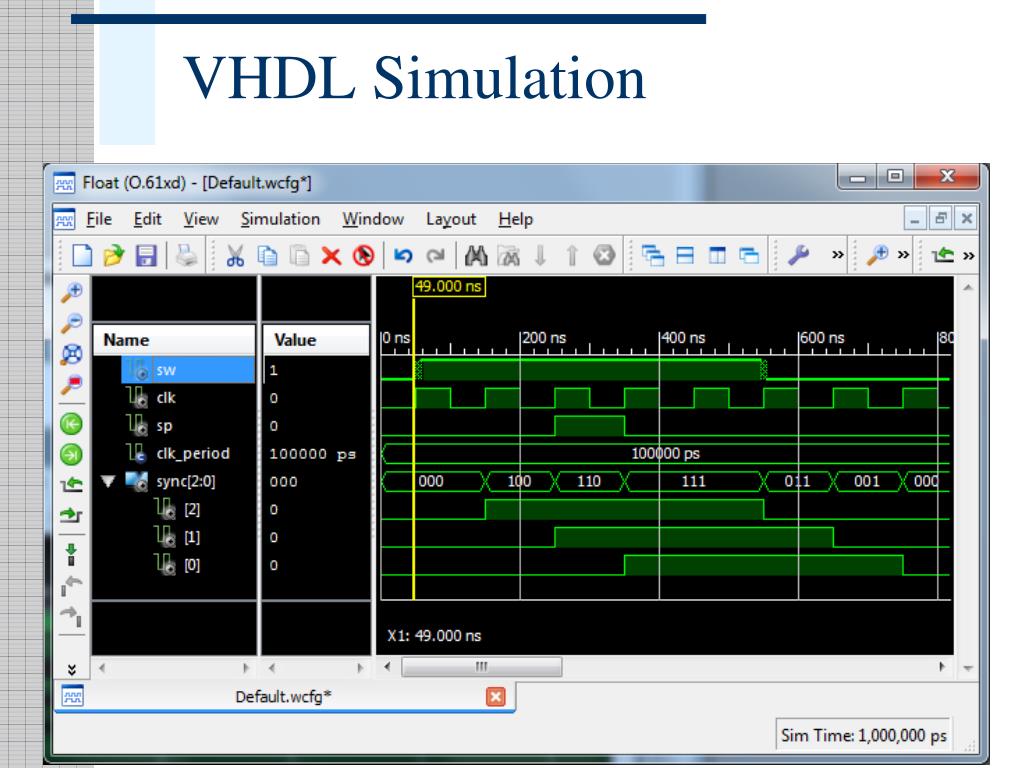The width and height of the screenshot is (1024, 768).
Task: Click the Name column header
Action: (174, 340)
